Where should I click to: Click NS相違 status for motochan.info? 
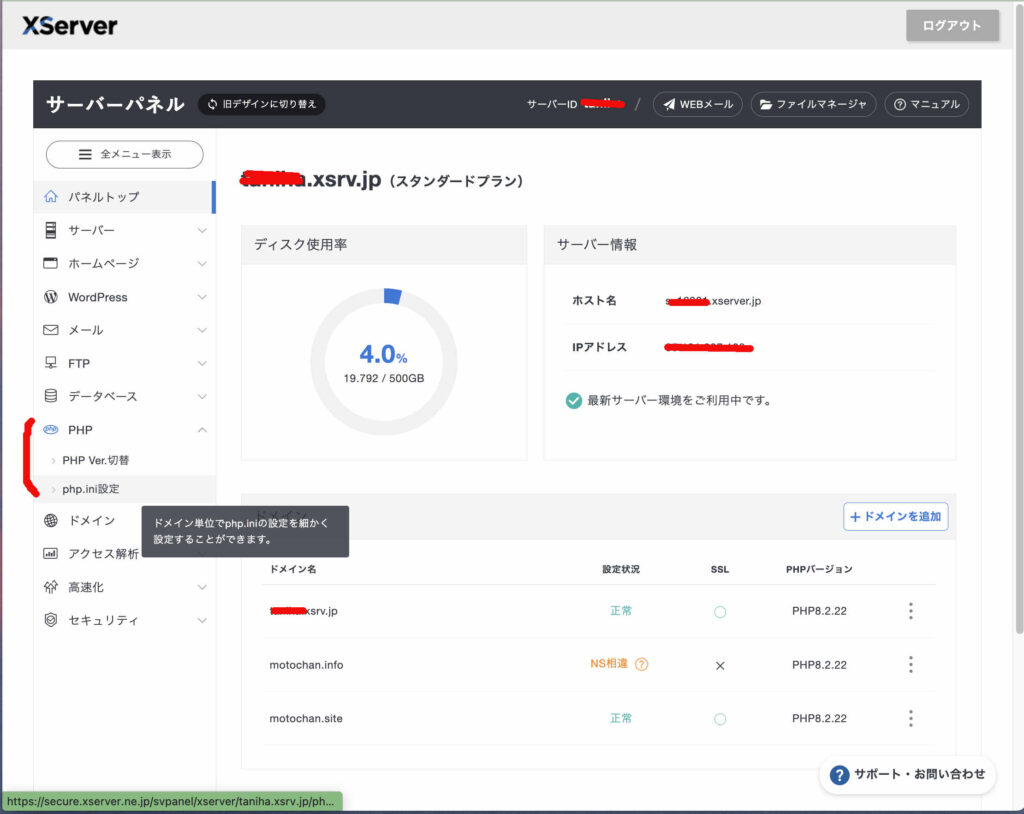(x=609, y=664)
